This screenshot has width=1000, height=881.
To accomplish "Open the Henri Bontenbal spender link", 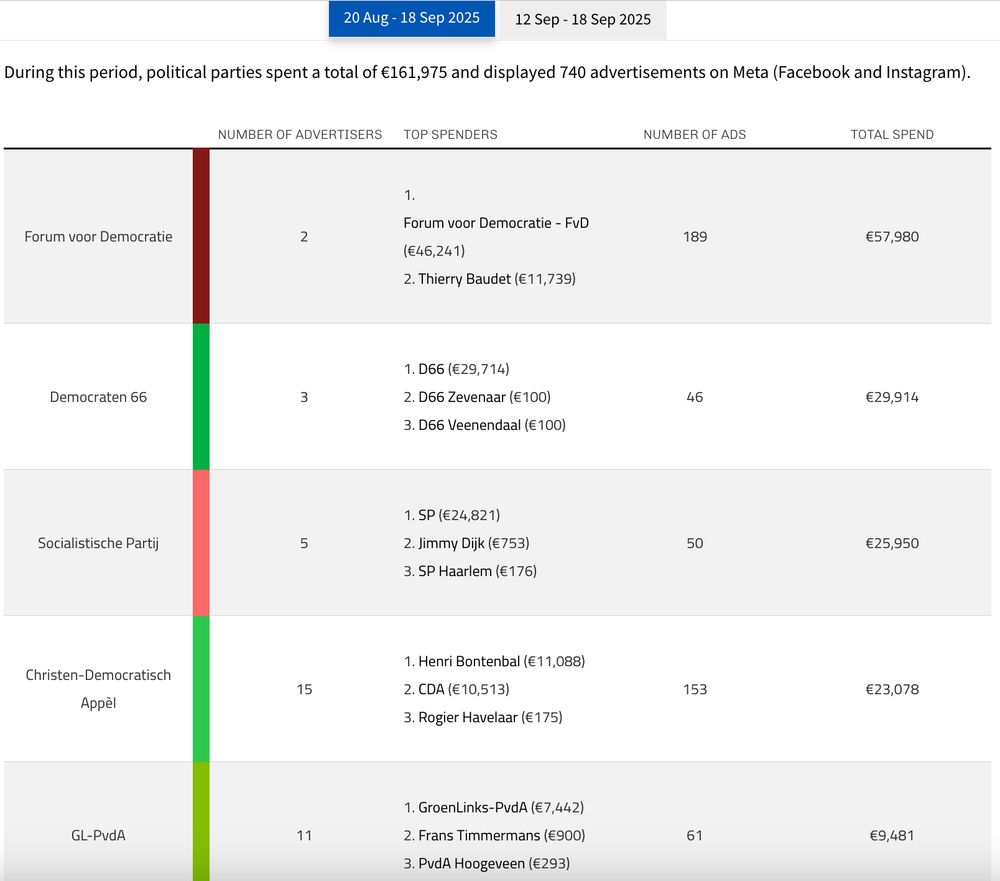I will pos(469,662).
